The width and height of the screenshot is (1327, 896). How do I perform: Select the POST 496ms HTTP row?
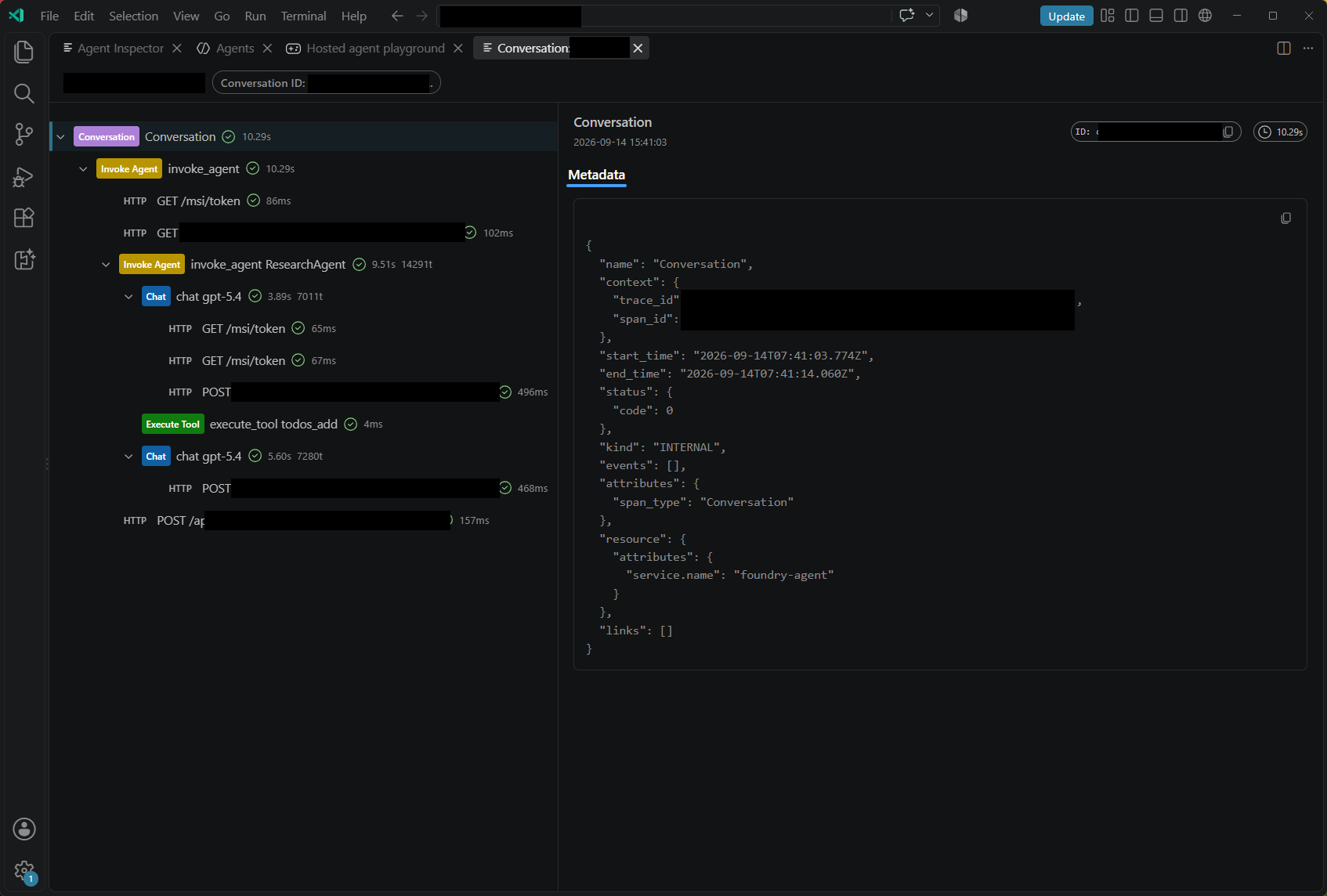[x=304, y=392]
